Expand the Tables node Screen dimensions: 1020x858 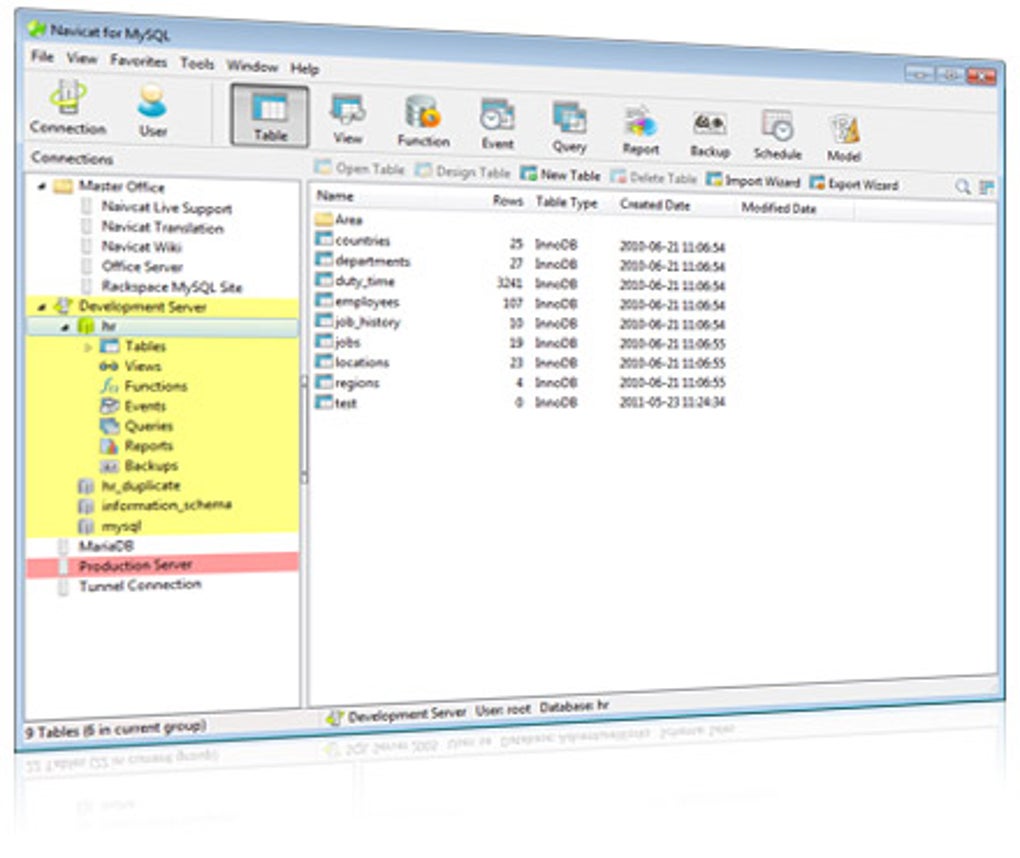pyautogui.click(x=88, y=347)
